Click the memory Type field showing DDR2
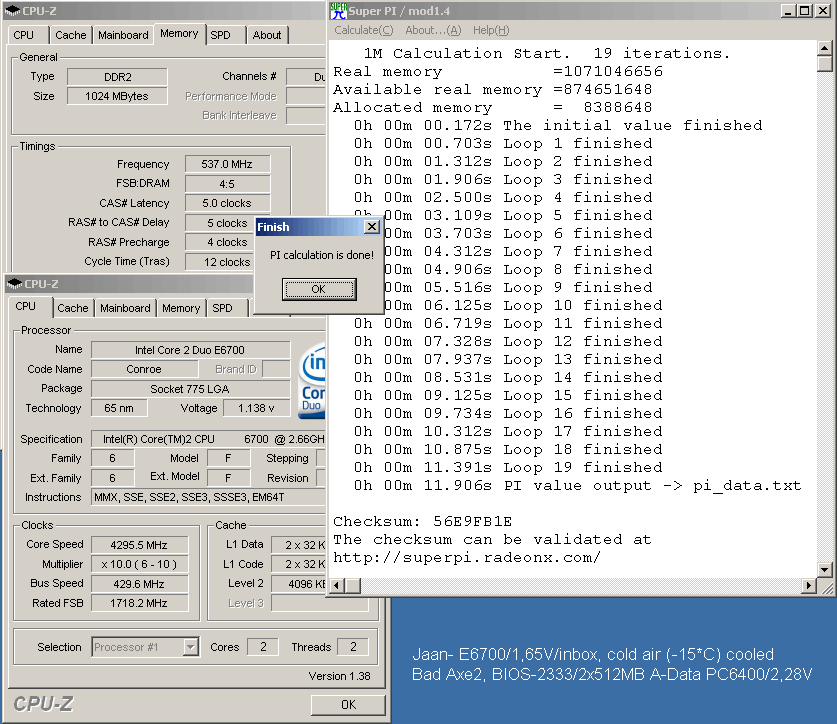Screen dimensions: 837x724 coord(117,77)
